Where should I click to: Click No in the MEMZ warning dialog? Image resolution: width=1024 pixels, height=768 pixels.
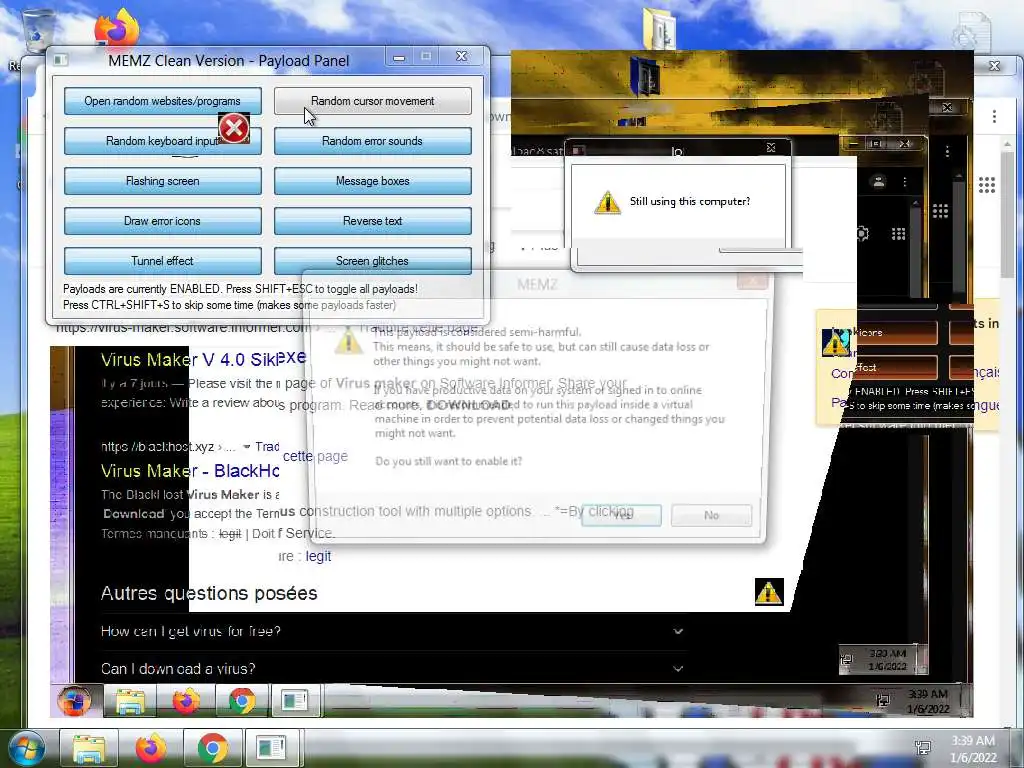[x=711, y=515]
